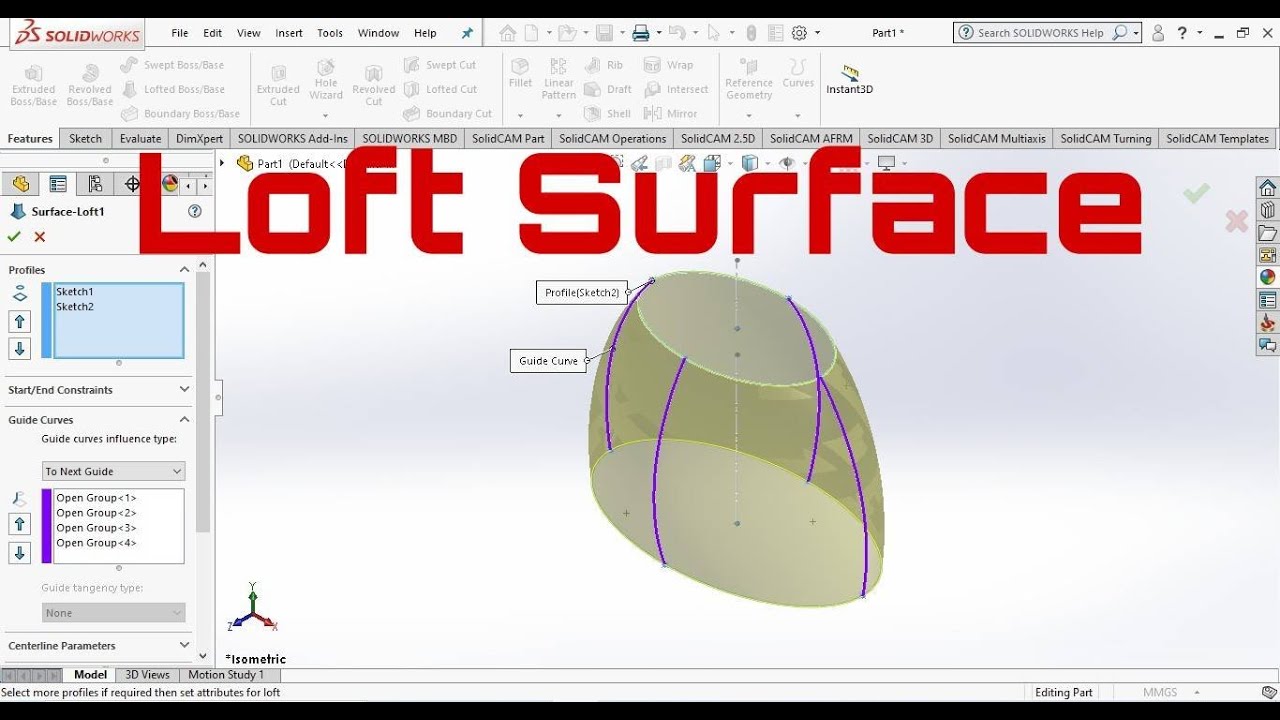Open a file with folder icon
Viewport: 1280px width, 720px height.
566,33
